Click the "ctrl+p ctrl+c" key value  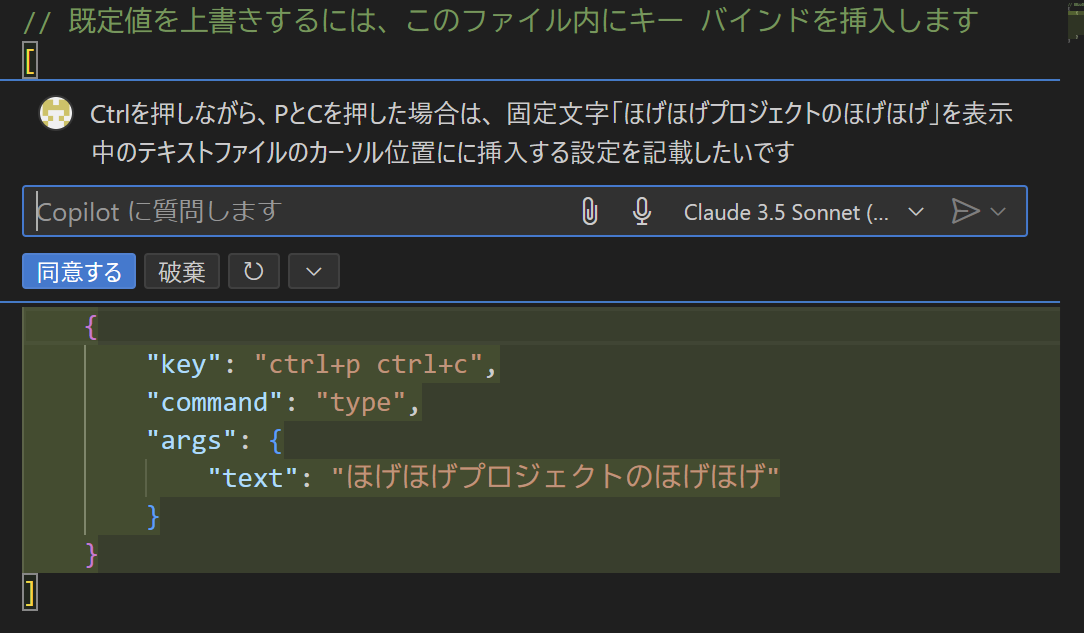(368, 364)
